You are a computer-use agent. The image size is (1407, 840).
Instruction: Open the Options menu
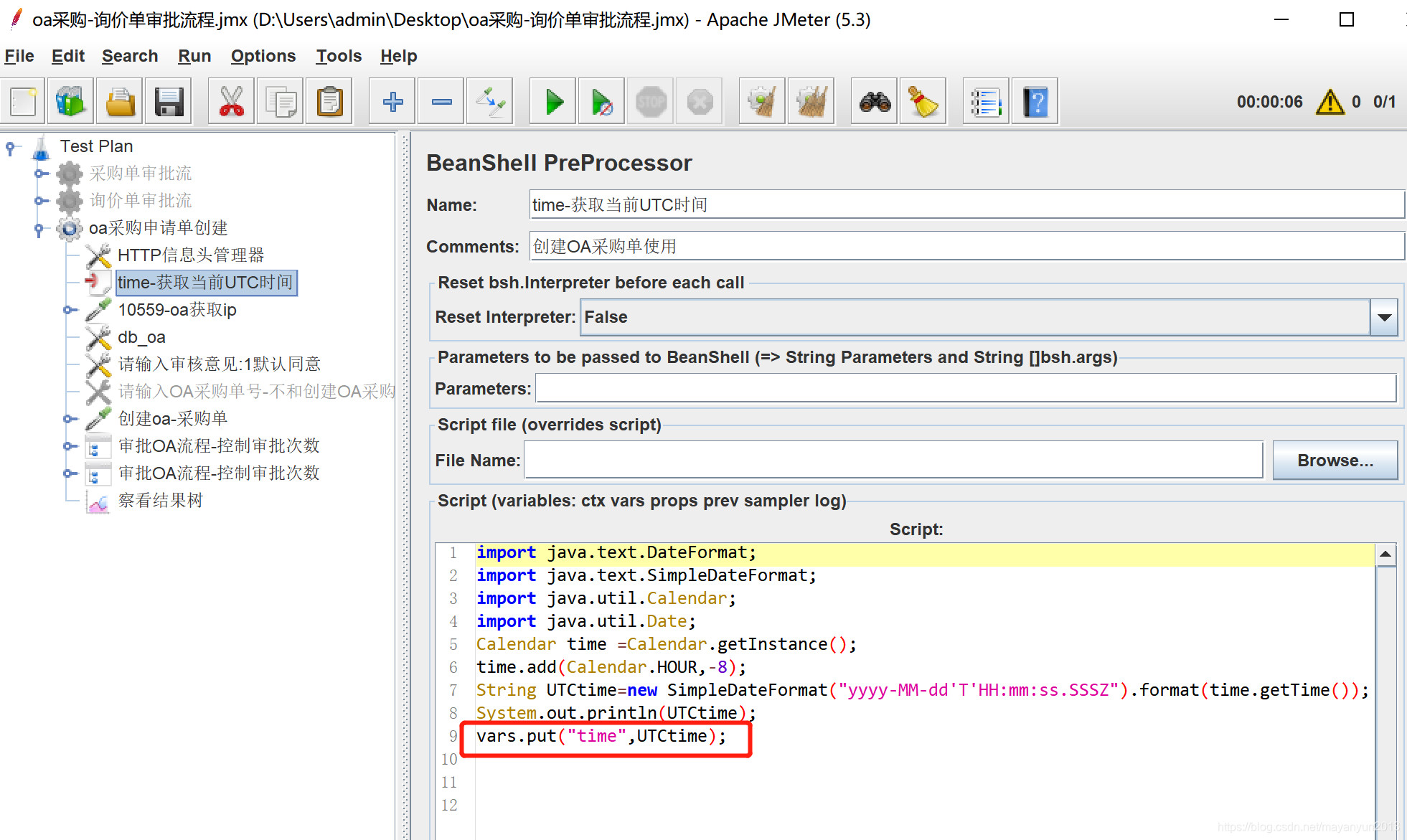click(x=263, y=56)
